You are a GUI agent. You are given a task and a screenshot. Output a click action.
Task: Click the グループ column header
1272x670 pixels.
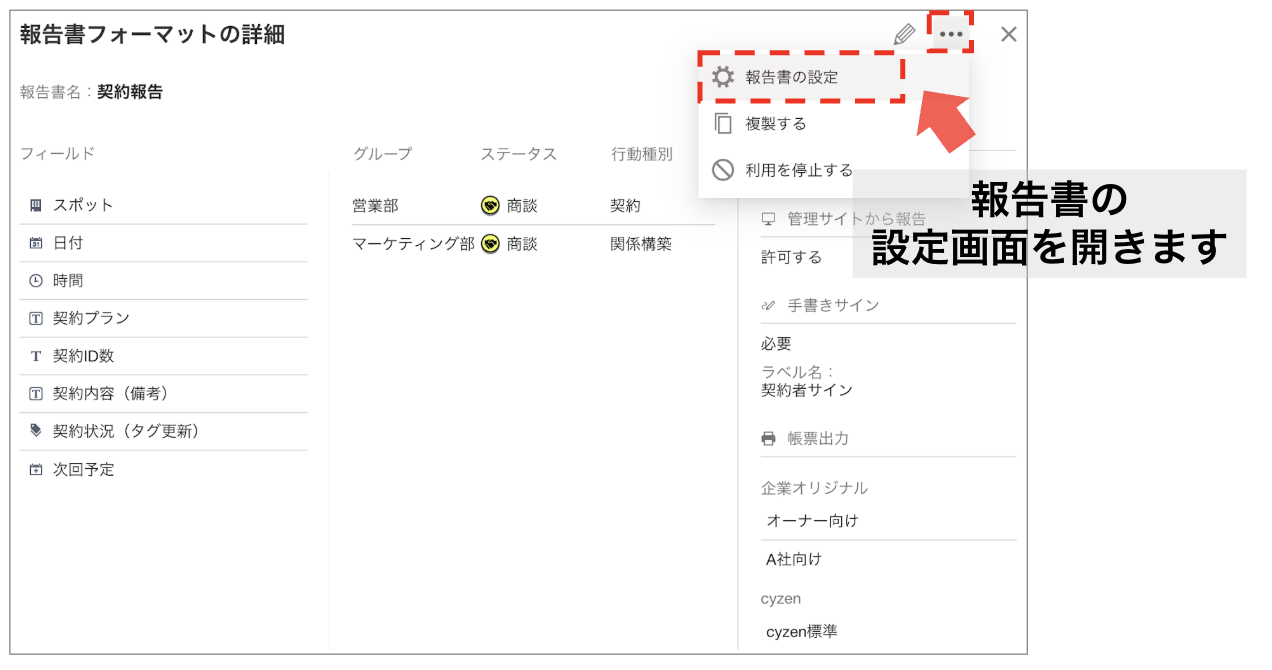(x=382, y=154)
